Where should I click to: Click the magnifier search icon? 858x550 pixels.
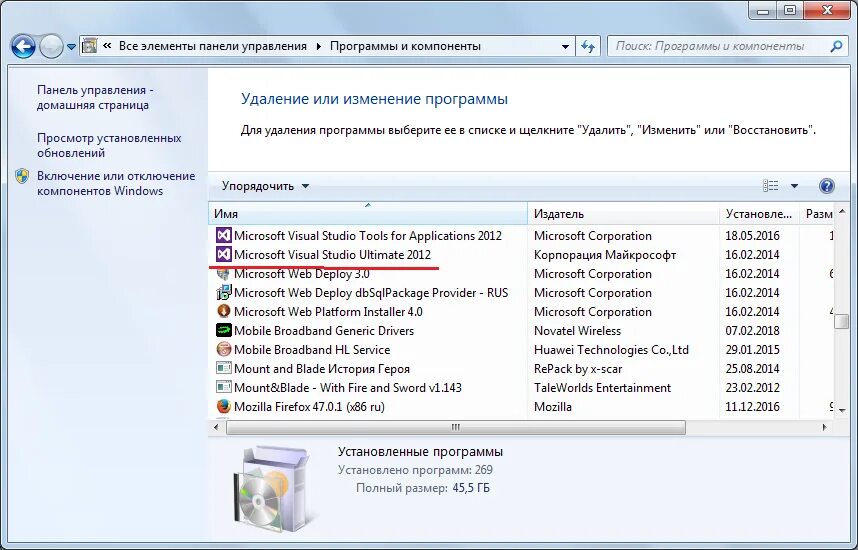836,47
